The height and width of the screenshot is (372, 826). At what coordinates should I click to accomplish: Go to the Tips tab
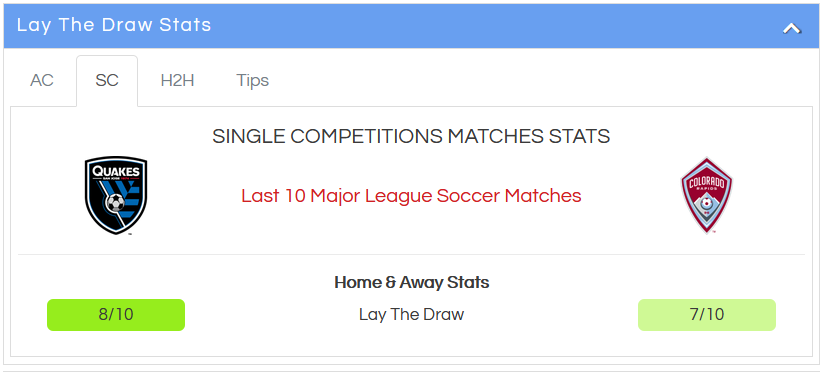pyautogui.click(x=253, y=81)
